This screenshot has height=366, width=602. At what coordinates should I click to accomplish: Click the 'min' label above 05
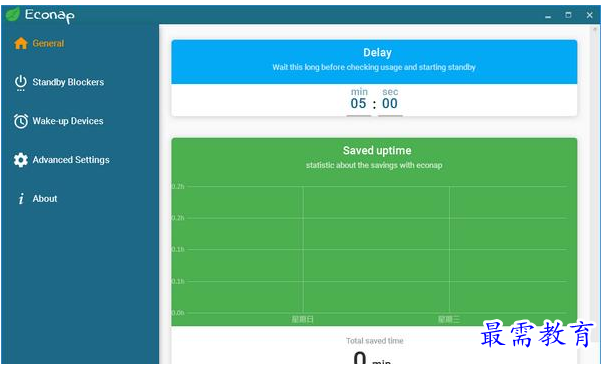pyautogui.click(x=359, y=92)
